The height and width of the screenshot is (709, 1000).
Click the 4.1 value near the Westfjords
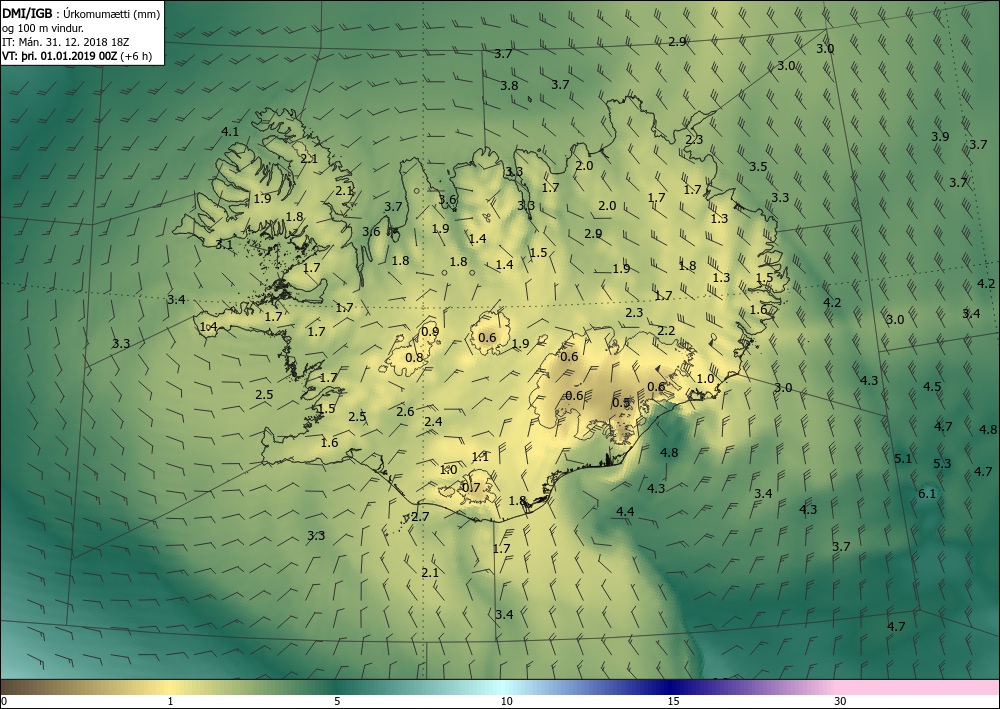click(230, 132)
